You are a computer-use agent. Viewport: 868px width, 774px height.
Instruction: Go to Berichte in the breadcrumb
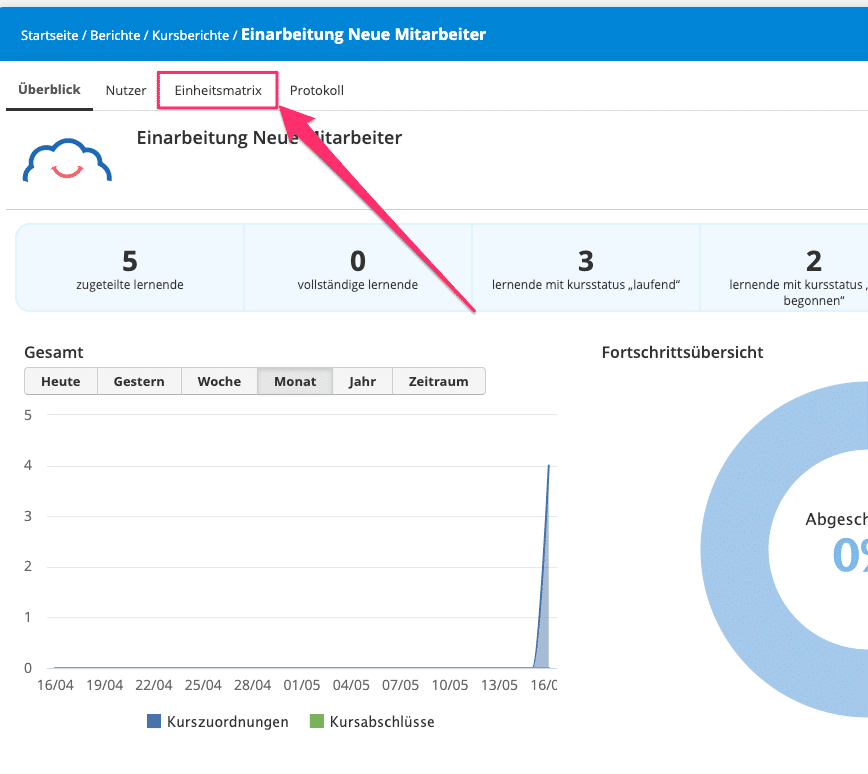click(115, 35)
